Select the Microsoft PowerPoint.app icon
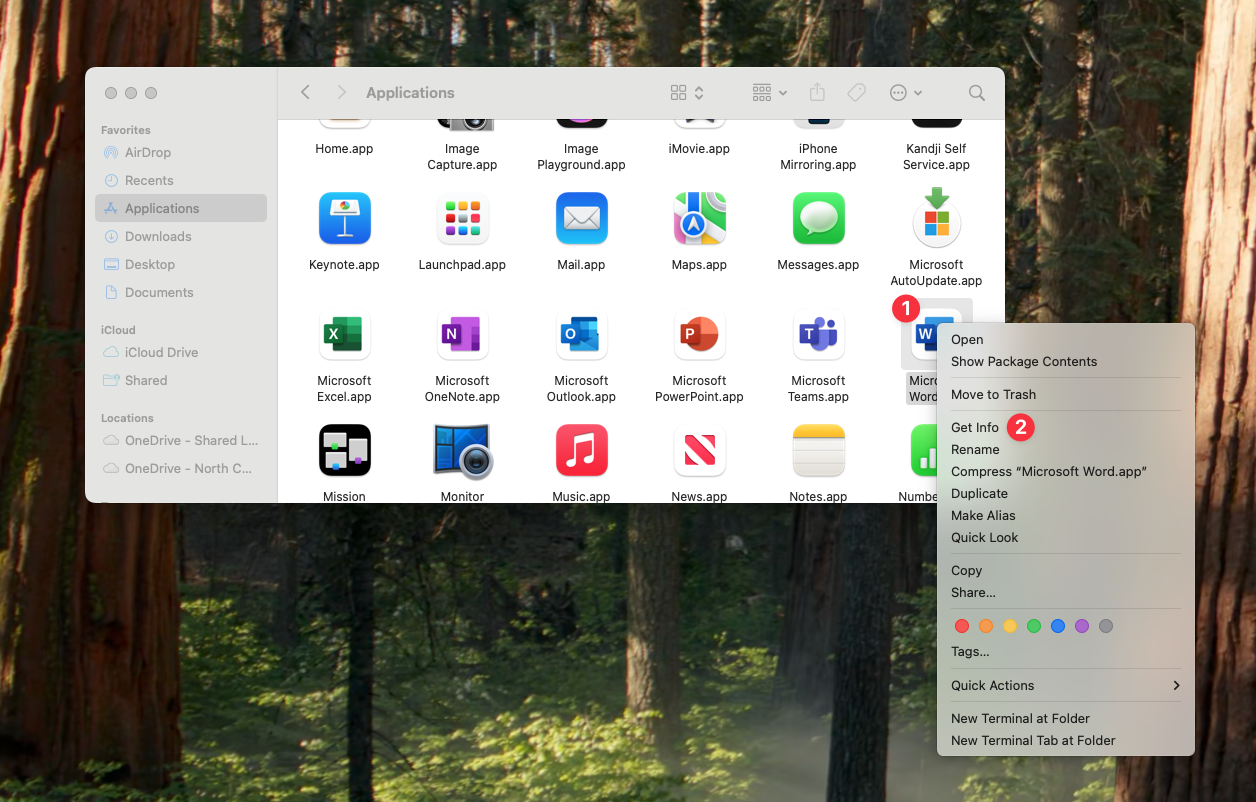Image resolution: width=1256 pixels, height=802 pixels. coord(699,335)
